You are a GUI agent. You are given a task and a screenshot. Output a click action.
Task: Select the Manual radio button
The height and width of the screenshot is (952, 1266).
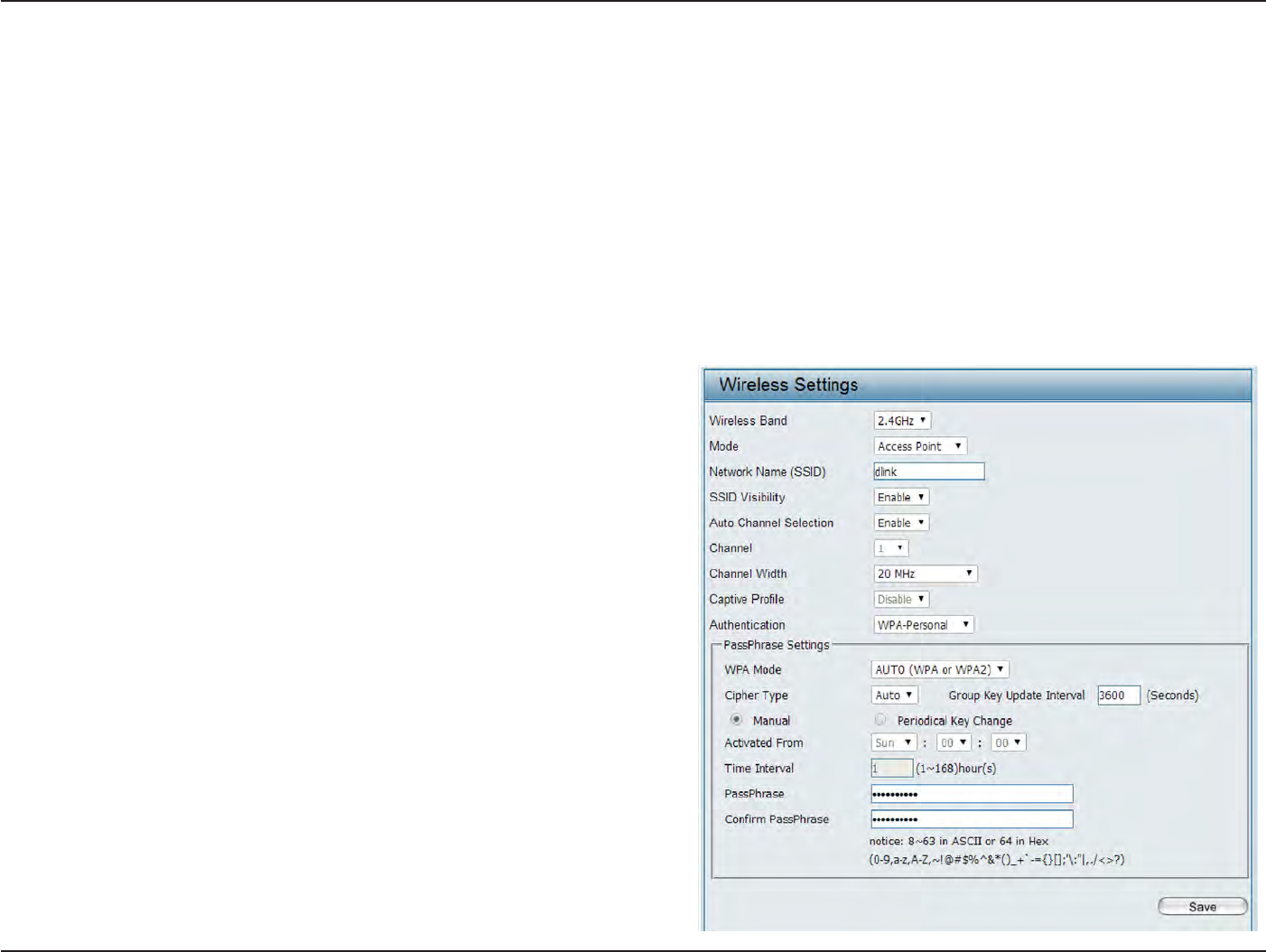737,720
